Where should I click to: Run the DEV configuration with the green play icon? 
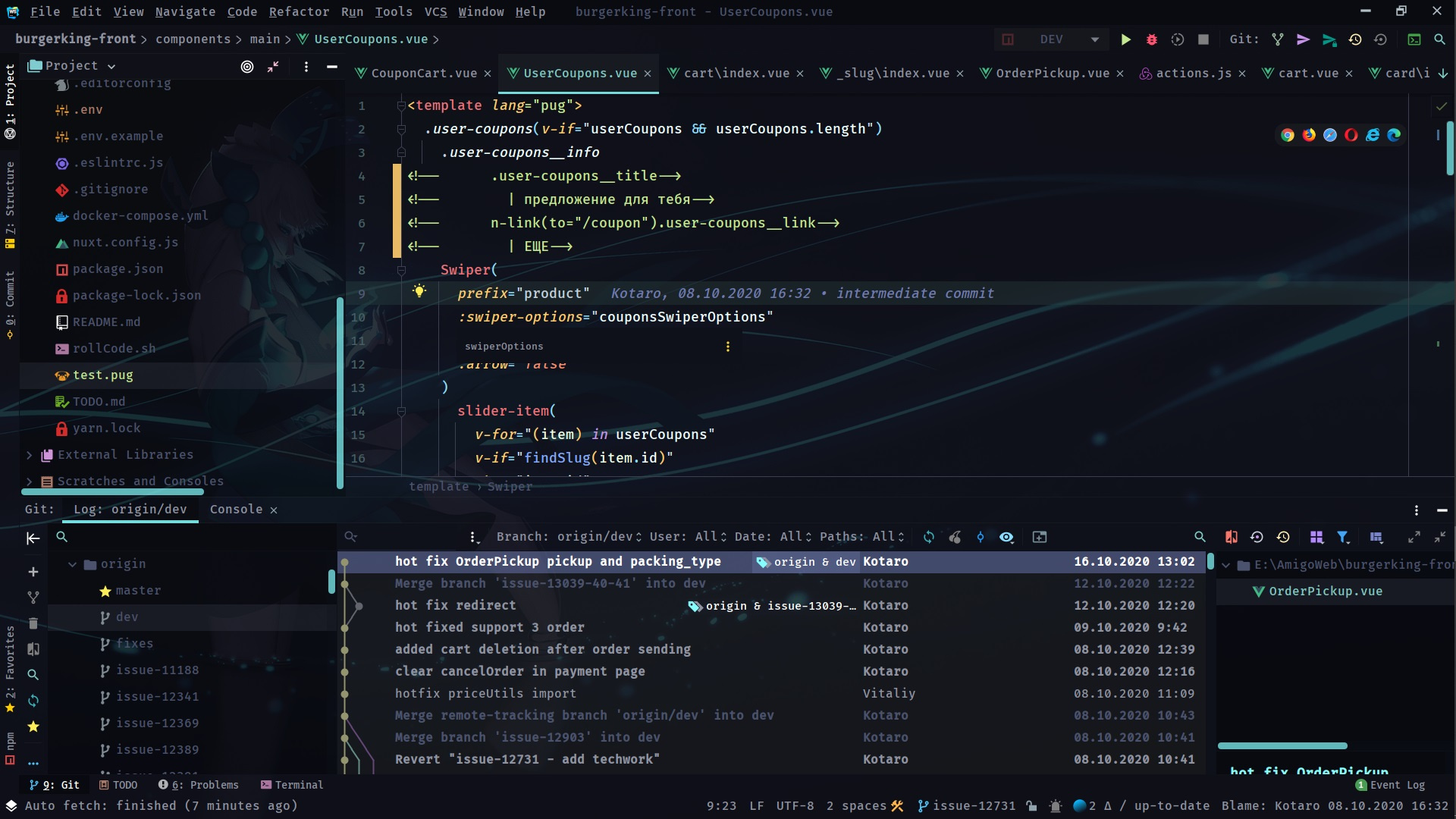tap(1126, 39)
